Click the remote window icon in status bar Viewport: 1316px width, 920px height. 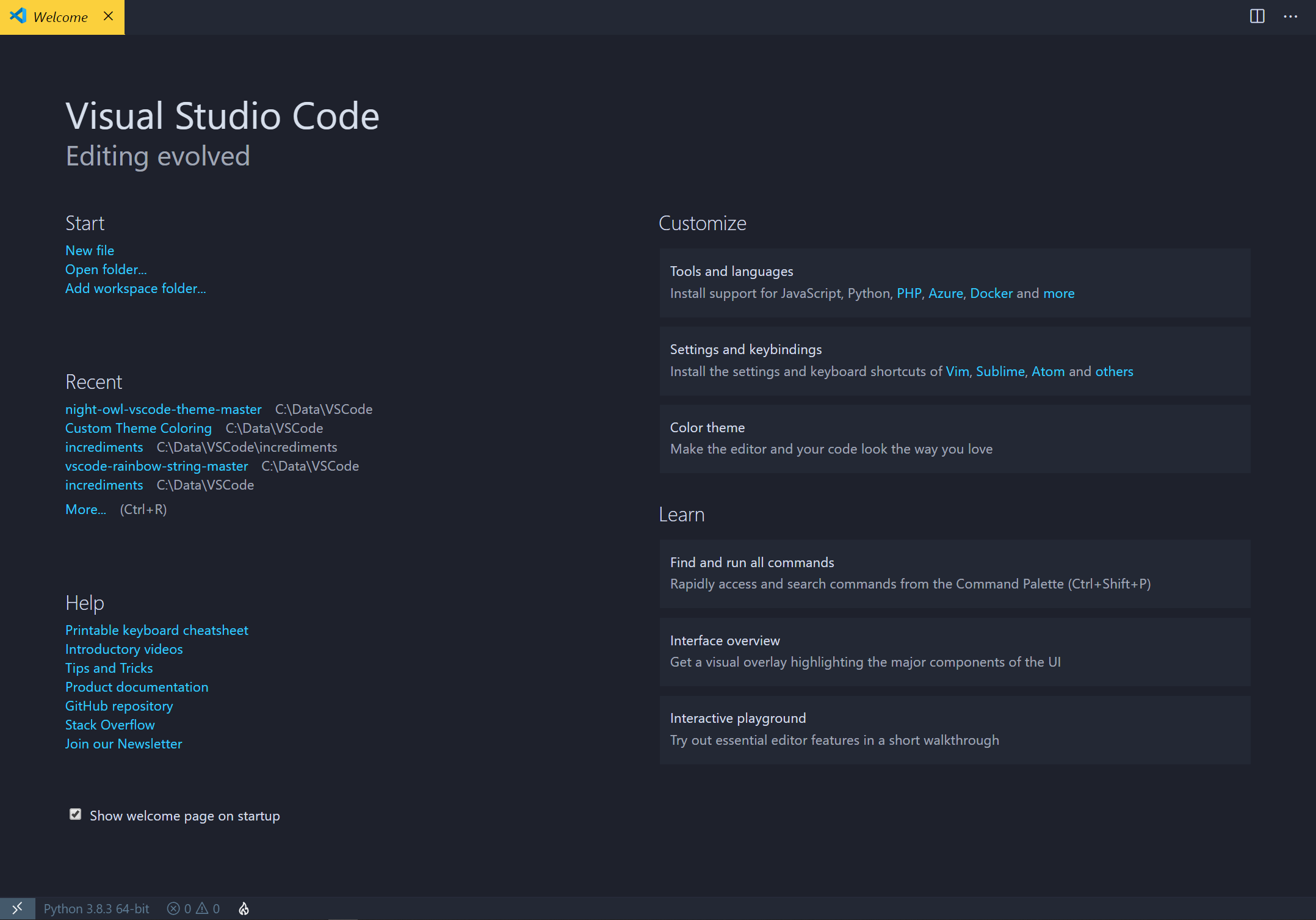click(x=17, y=908)
